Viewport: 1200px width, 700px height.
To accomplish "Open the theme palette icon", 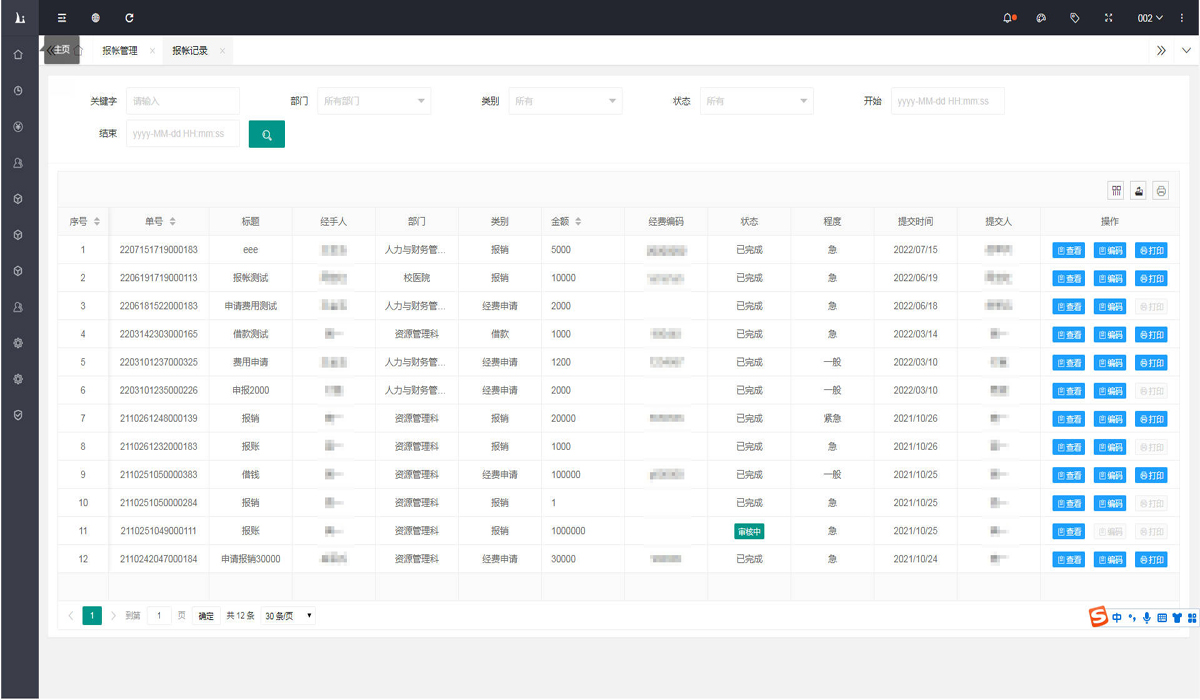I will 1041,18.
